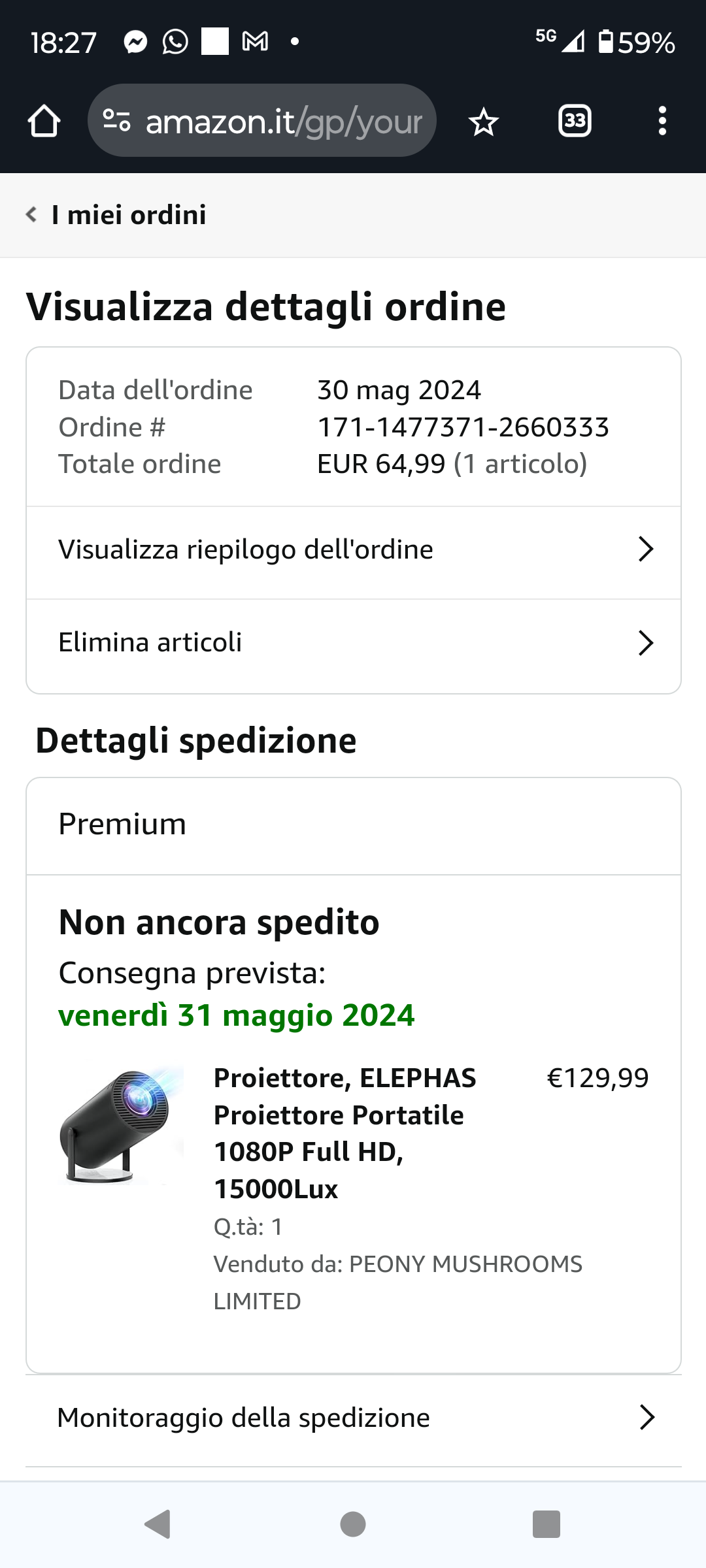706x1568 pixels.
Task: Tap the Messenger notification icon in status bar
Action: point(135,42)
